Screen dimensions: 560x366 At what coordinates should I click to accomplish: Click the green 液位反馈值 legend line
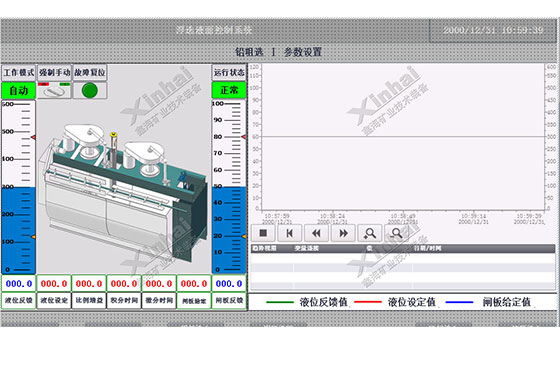click(280, 302)
